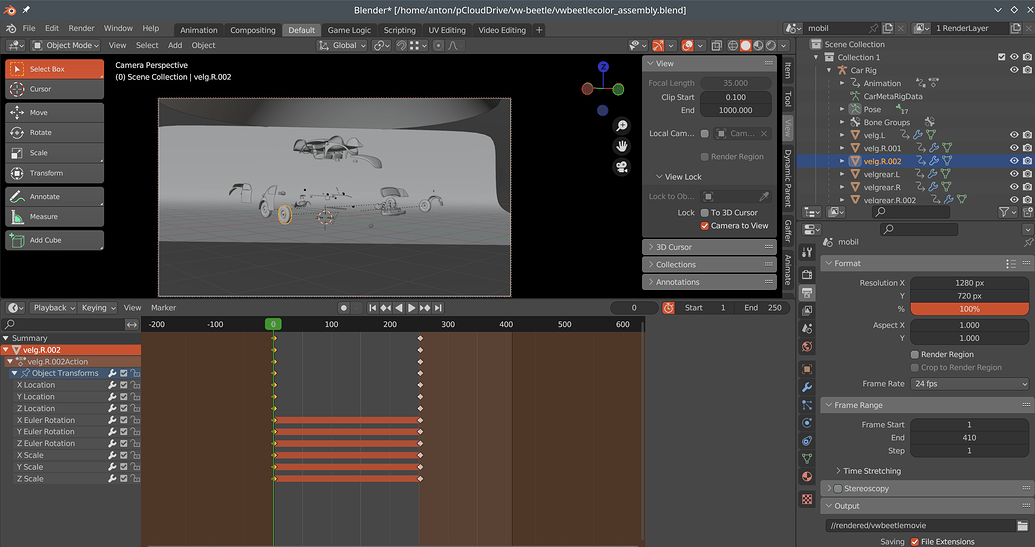Collapse Object Transforms channel group
Viewport: 1035px width, 547px height.
(15, 373)
